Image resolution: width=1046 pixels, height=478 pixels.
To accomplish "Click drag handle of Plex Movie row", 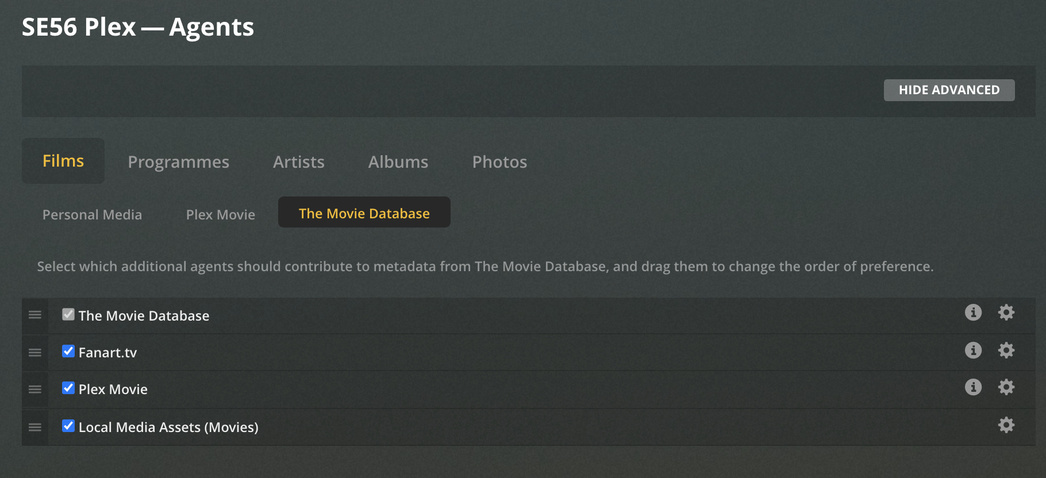I will pyautogui.click(x=35, y=390).
